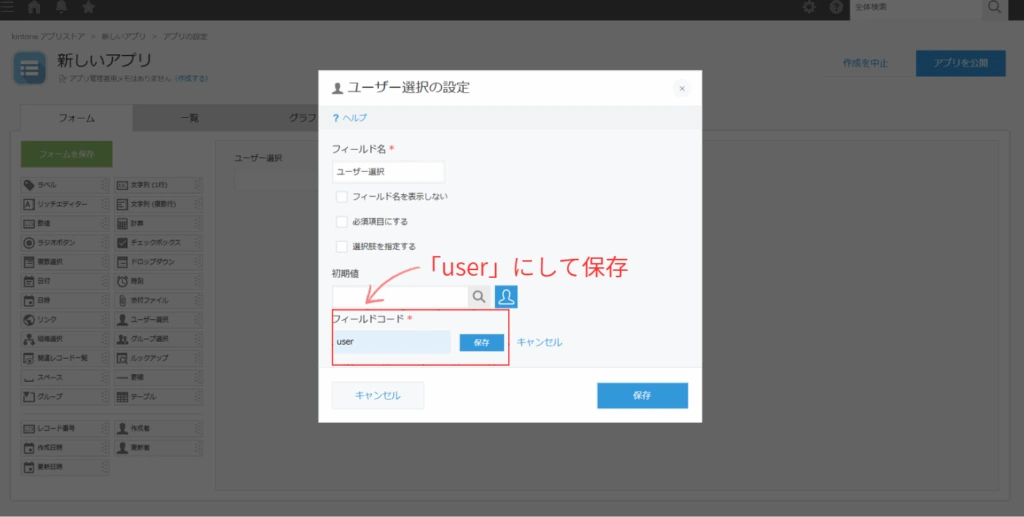This screenshot has width=1024, height=517.
Task: Enable 必須項目にする checkbox
Action: coord(342,221)
